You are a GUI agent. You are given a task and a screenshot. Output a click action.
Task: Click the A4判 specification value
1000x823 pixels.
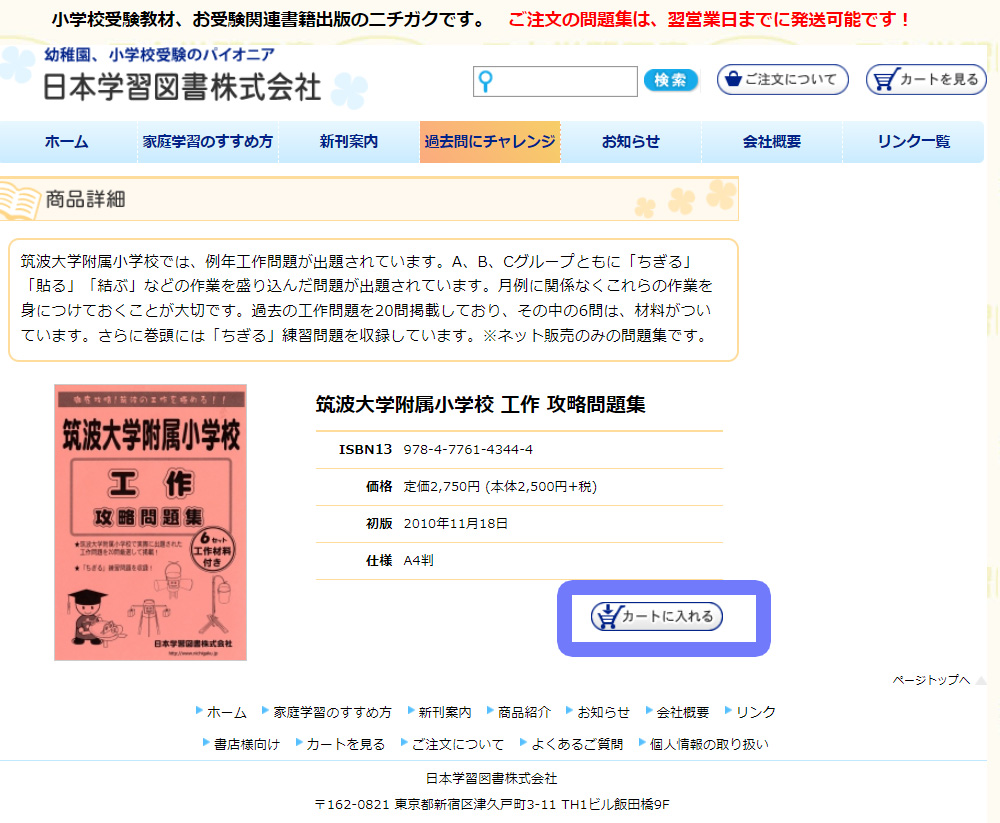[418, 561]
